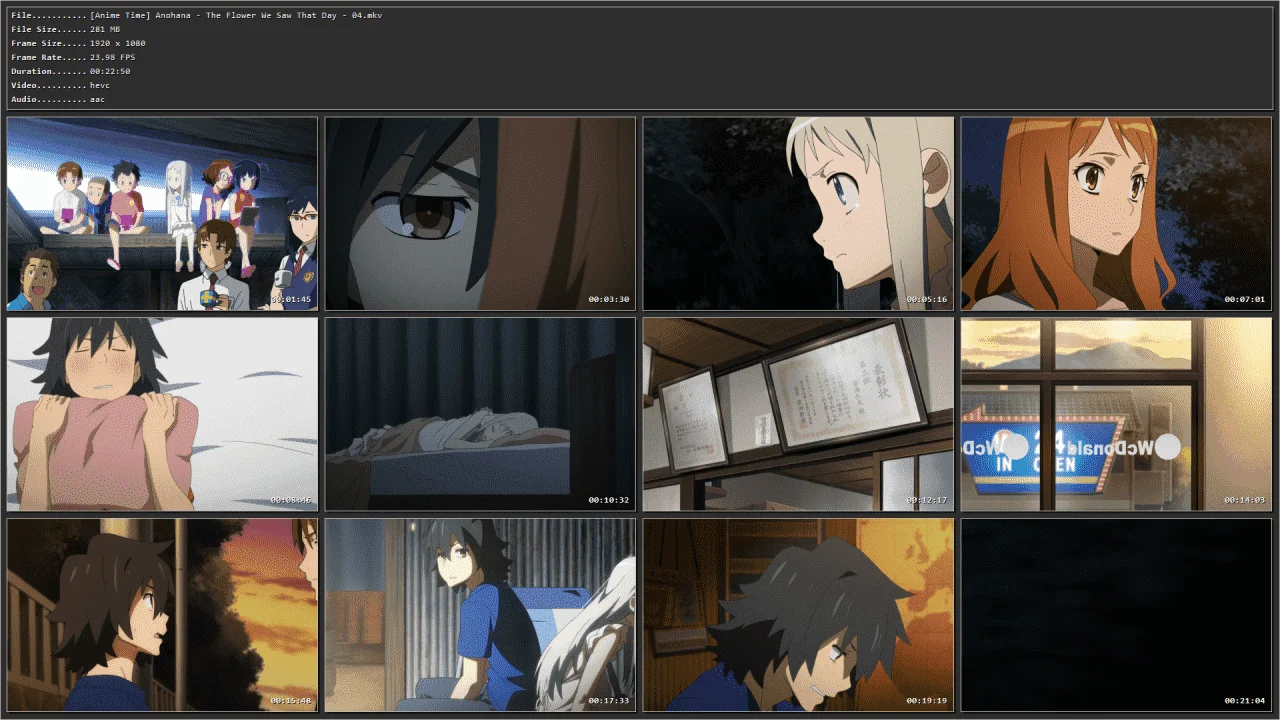
Task: Open the pillow-hugging girl thumbnail
Action: point(162,415)
